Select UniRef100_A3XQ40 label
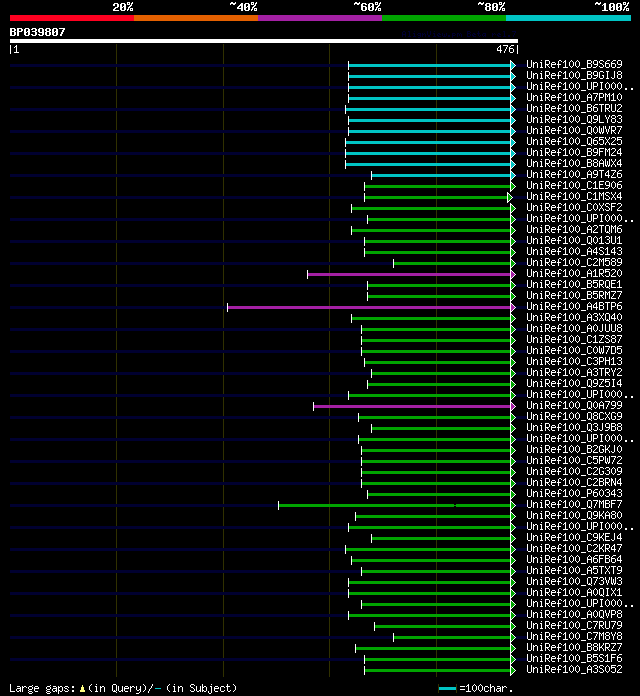This screenshot has height=696, width=640. point(574,317)
